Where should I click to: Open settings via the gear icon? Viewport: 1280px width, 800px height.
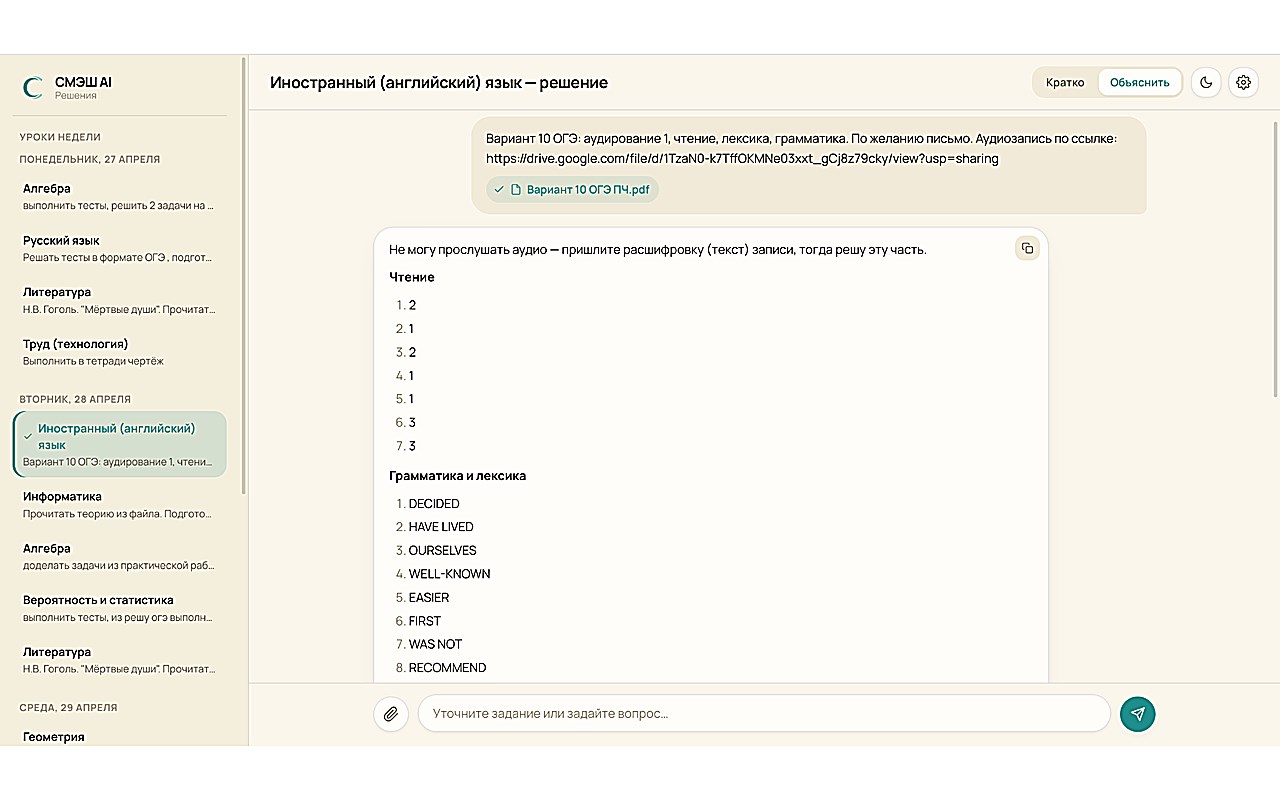tap(1243, 82)
